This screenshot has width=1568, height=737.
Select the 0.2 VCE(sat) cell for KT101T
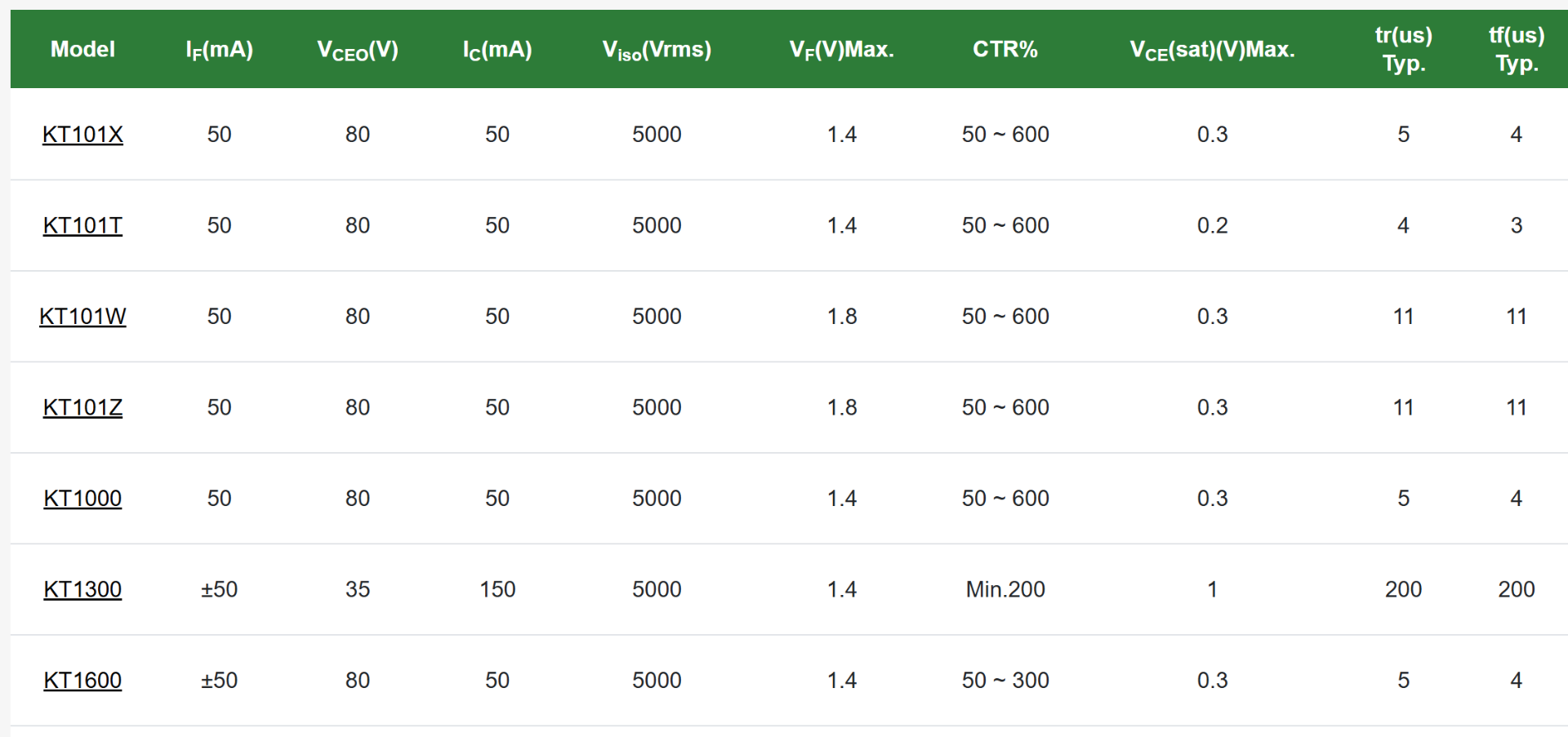pos(1213,225)
